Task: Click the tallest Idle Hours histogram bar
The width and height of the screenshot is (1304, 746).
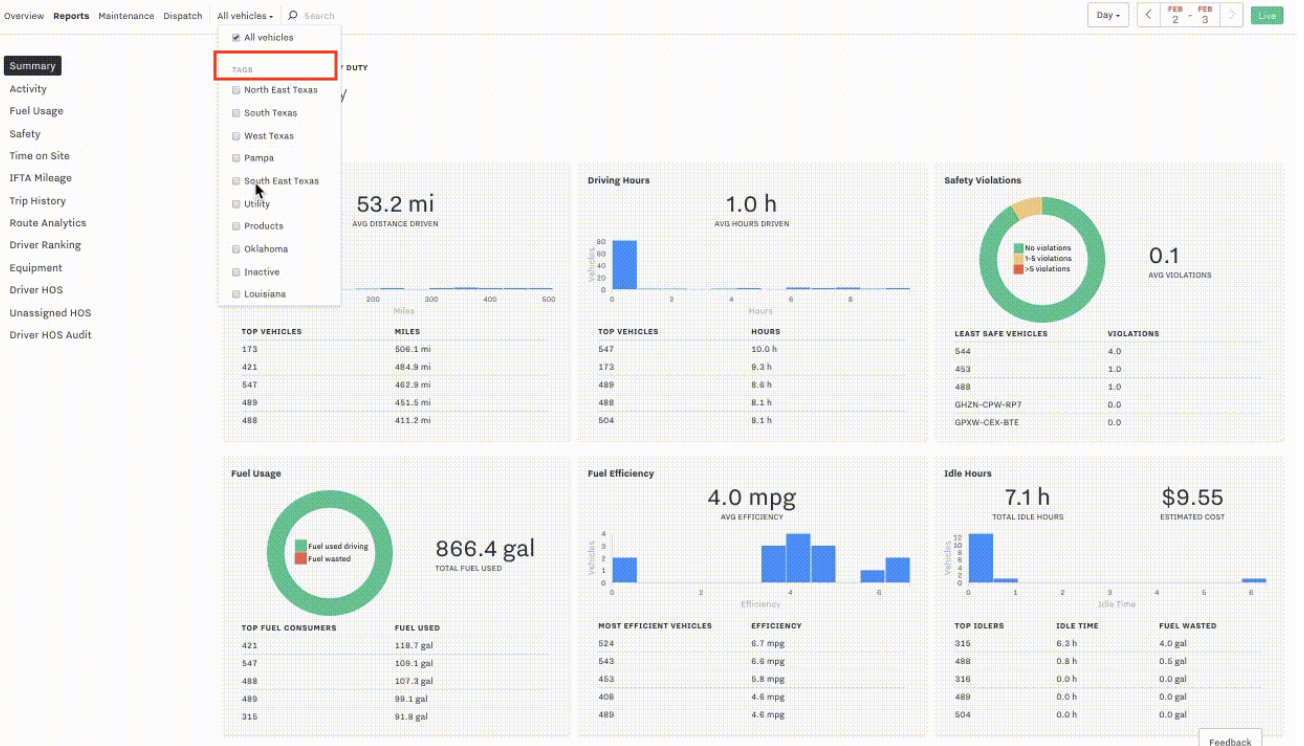Action: (x=980, y=557)
